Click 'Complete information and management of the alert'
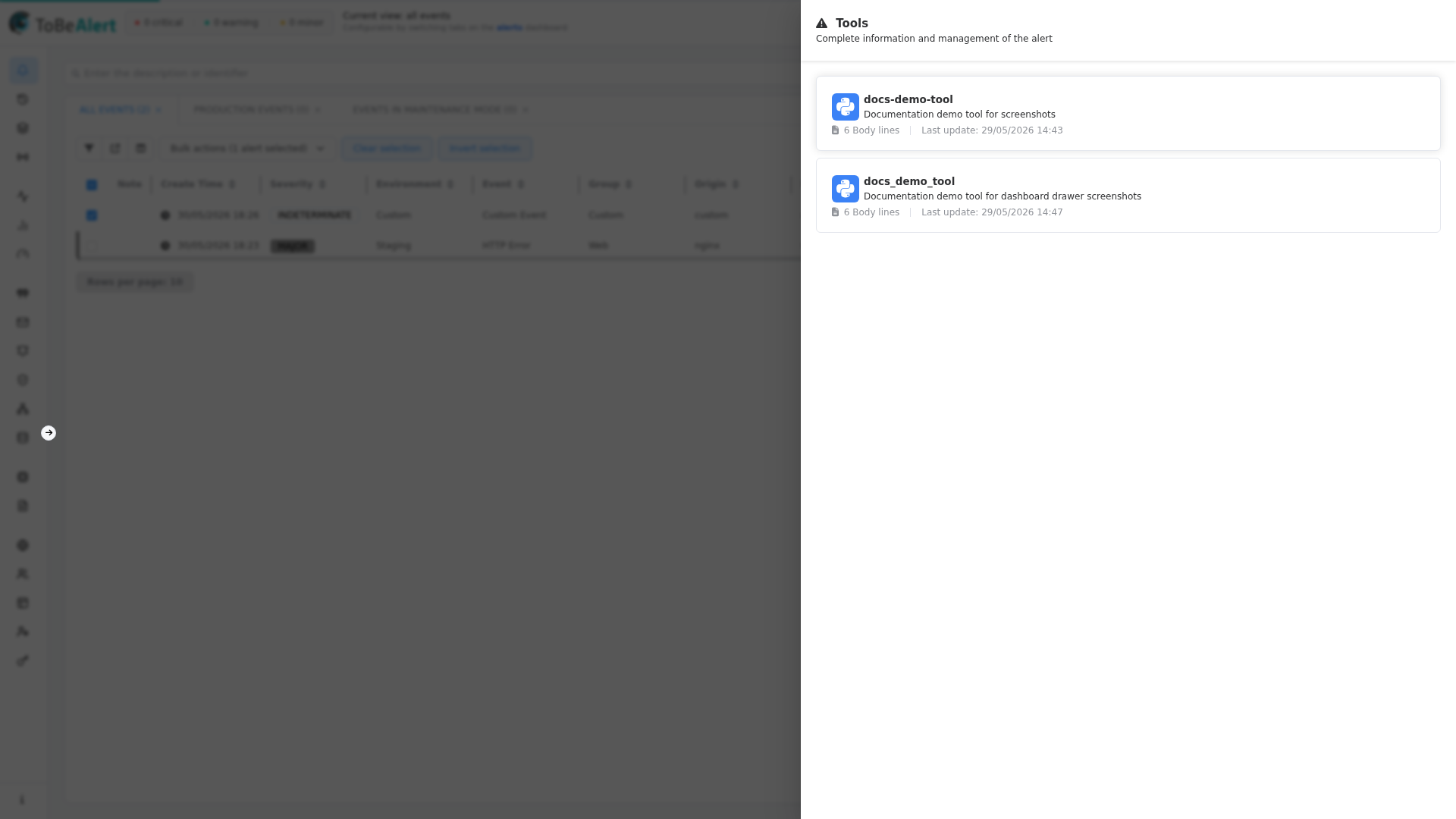The width and height of the screenshot is (1456, 819). (934, 39)
